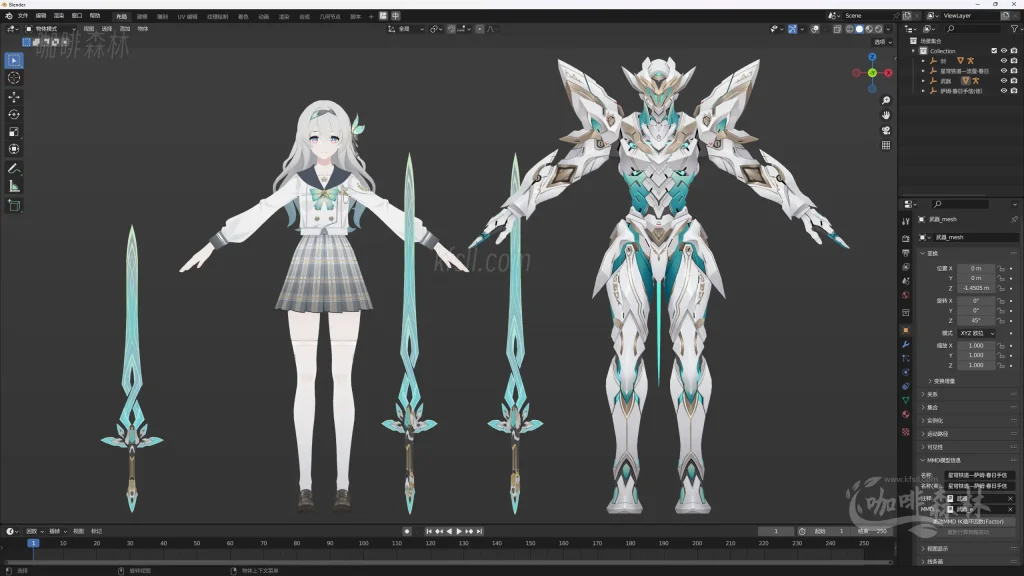Select the Add Cube tool
Viewport: 1024px width, 576px height.
pyautogui.click(x=14, y=206)
